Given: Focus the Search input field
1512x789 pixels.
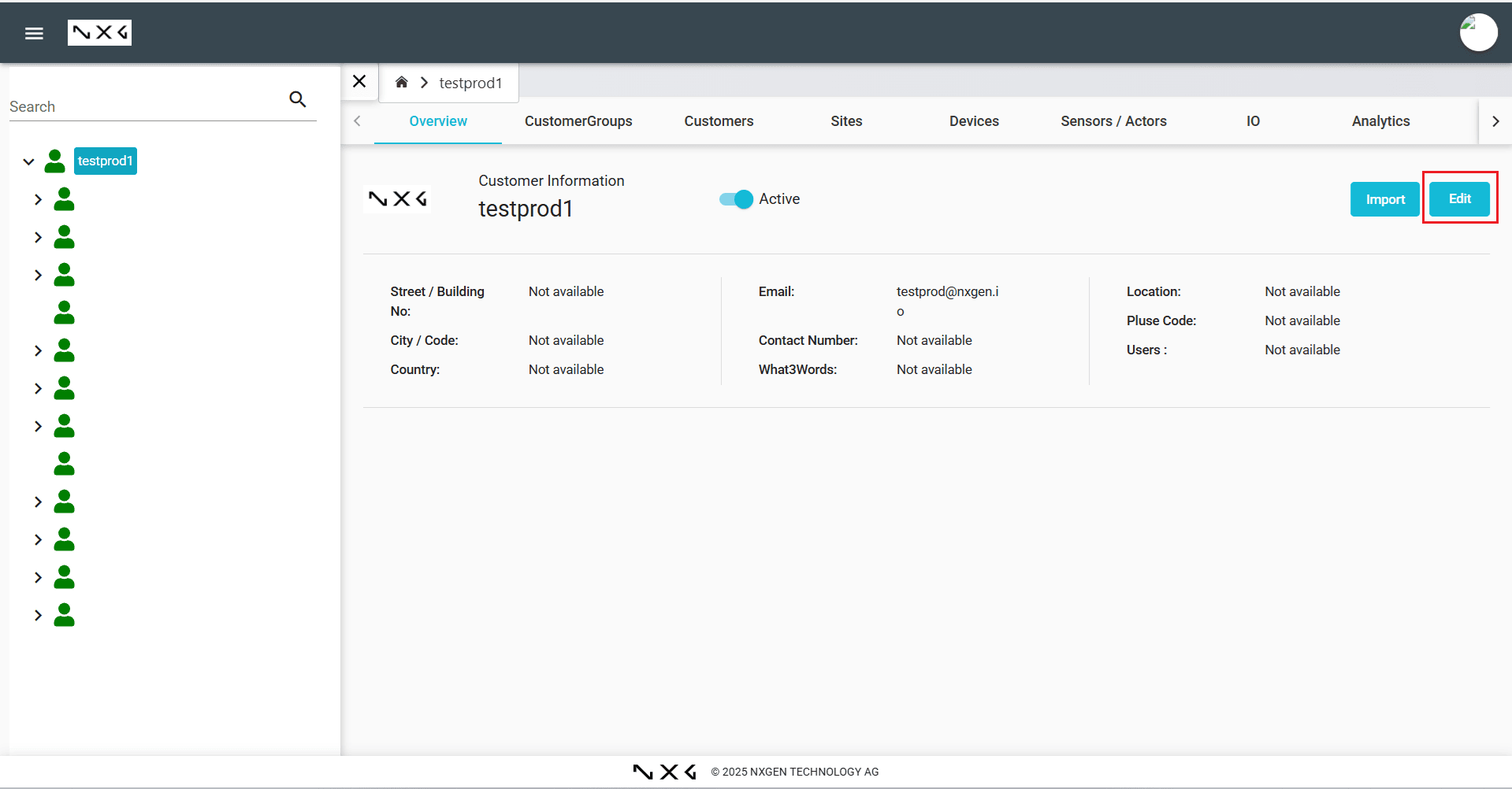Looking at the screenshot, I should (x=146, y=106).
